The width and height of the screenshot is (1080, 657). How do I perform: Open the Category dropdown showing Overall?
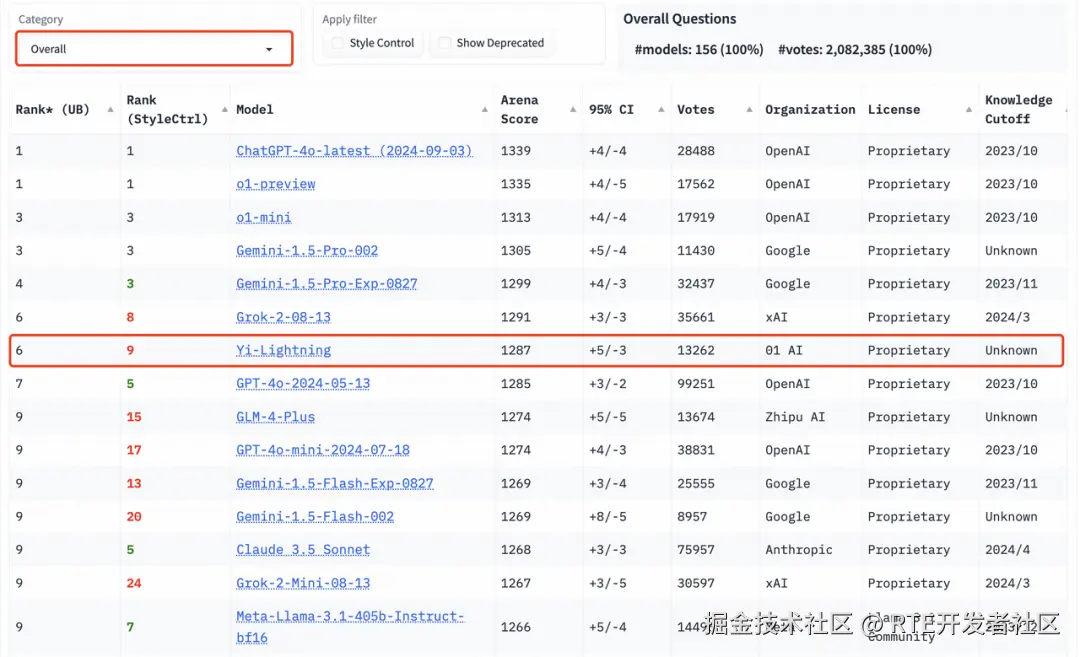click(154, 49)
